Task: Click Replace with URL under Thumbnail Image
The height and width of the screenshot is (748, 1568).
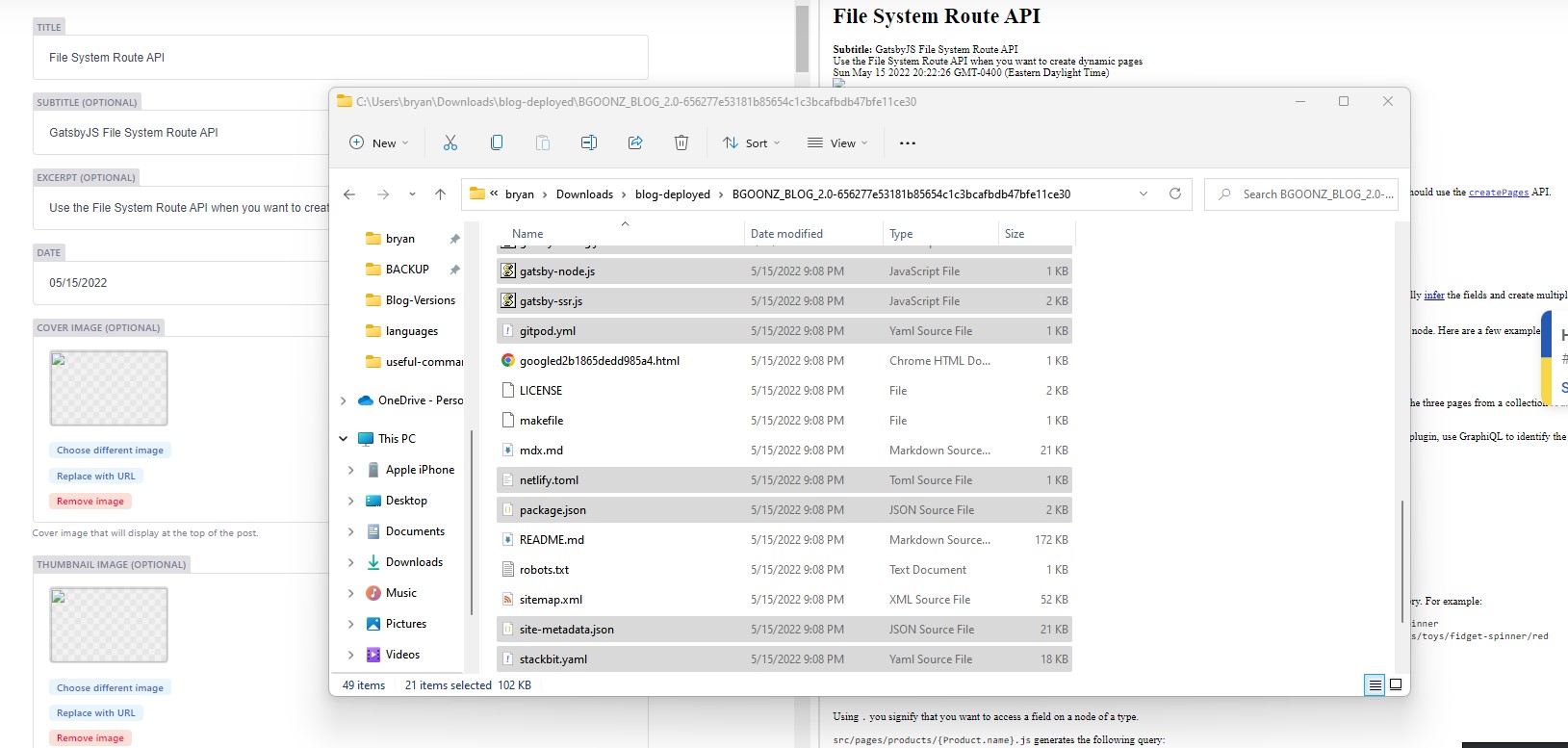Action: point(96,713)
